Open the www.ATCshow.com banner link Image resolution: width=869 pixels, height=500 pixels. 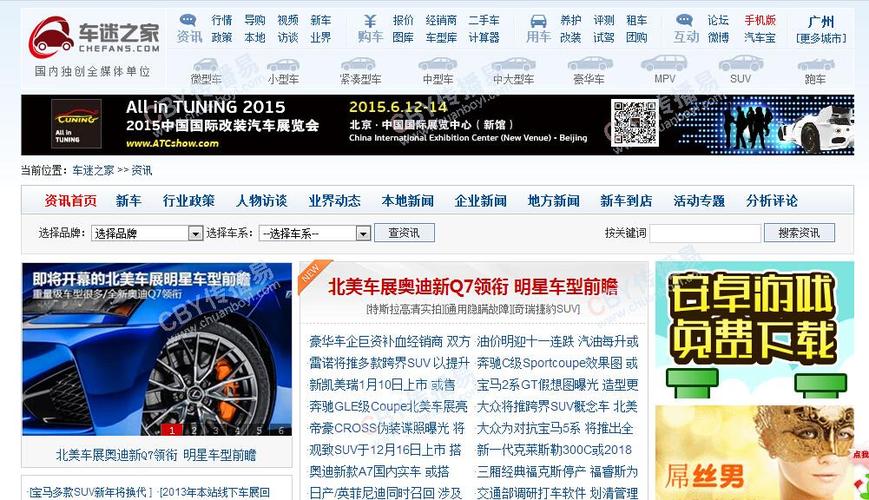click(172, 144)
